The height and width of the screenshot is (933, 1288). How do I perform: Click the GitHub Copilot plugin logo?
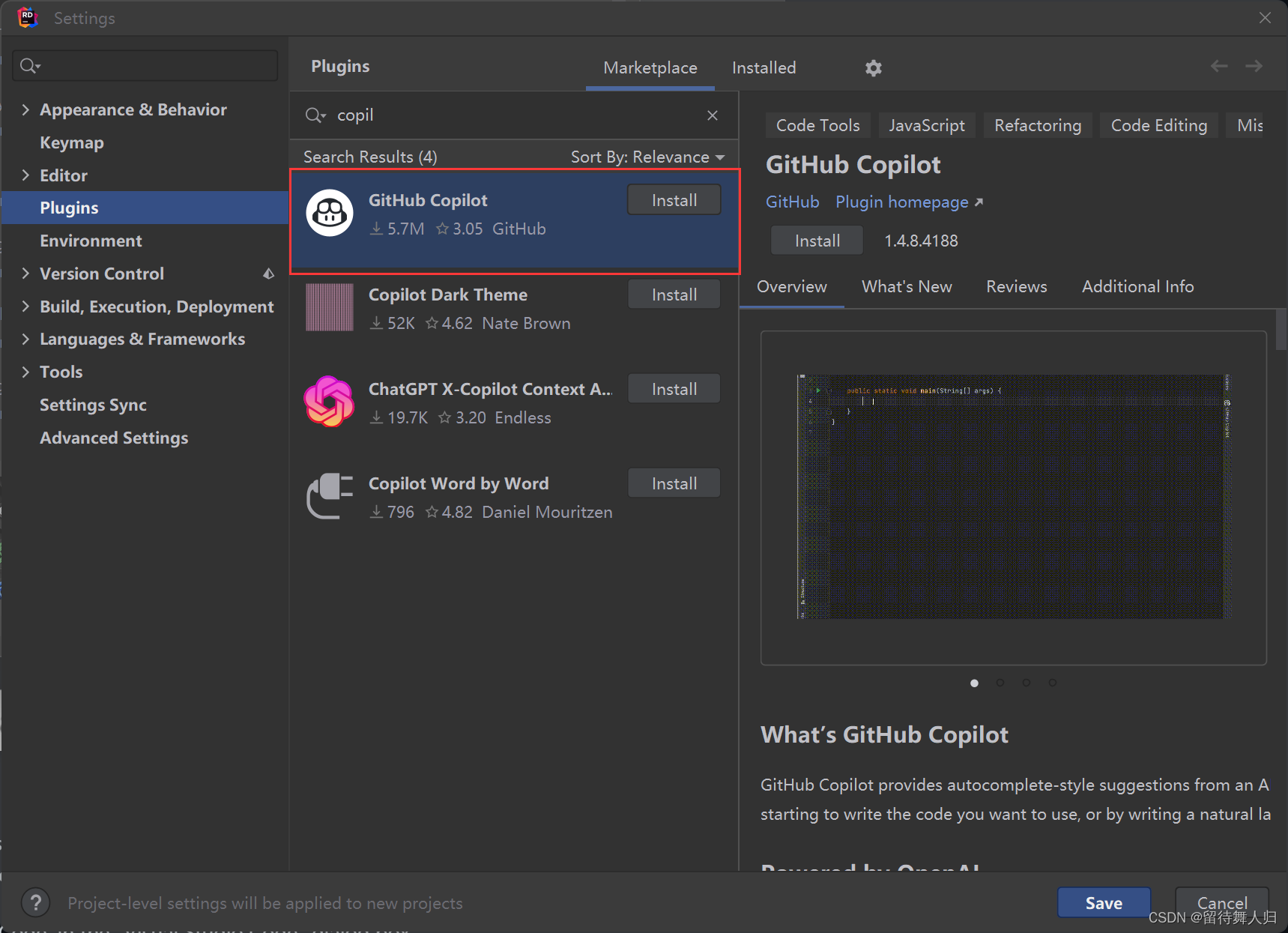coord(330,214)
